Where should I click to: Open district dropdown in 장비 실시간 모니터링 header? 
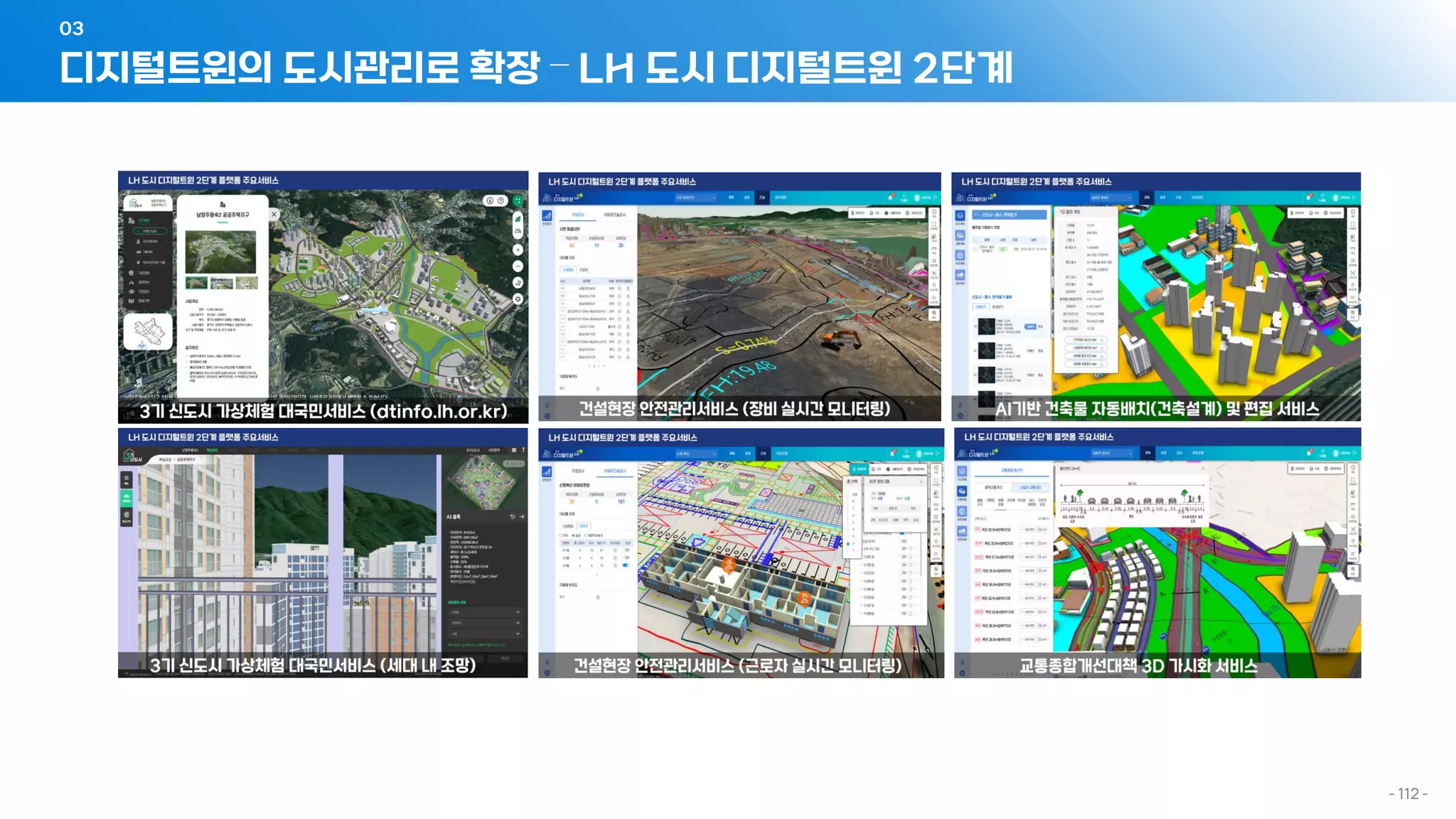695,198
